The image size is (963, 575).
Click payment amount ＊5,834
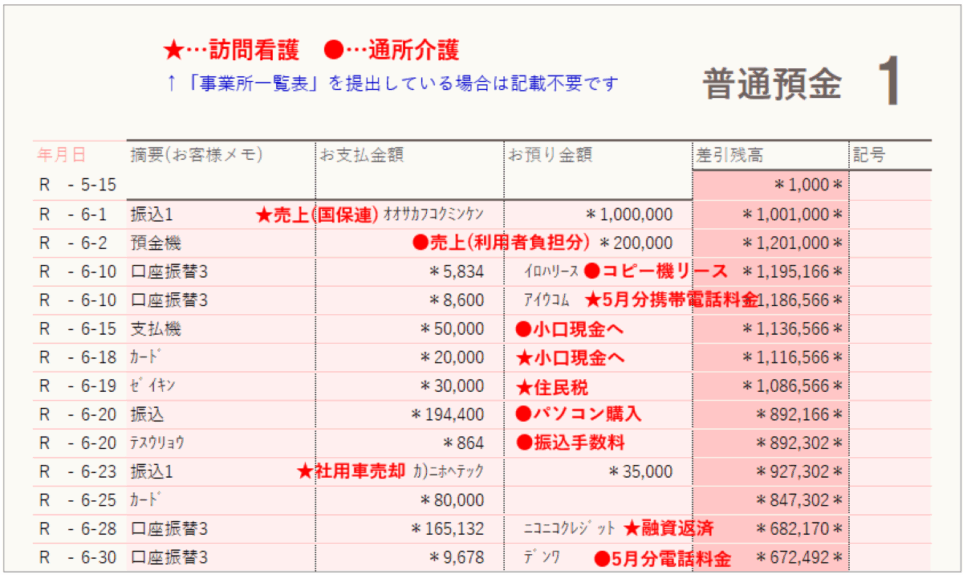[456, 272]
